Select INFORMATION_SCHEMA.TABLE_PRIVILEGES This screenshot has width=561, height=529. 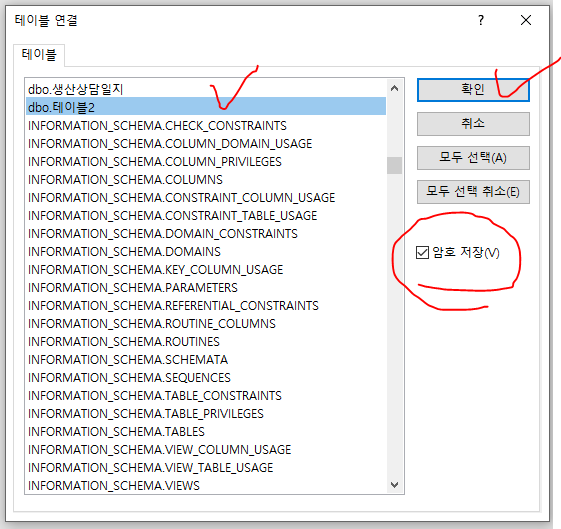coord(206,413)
